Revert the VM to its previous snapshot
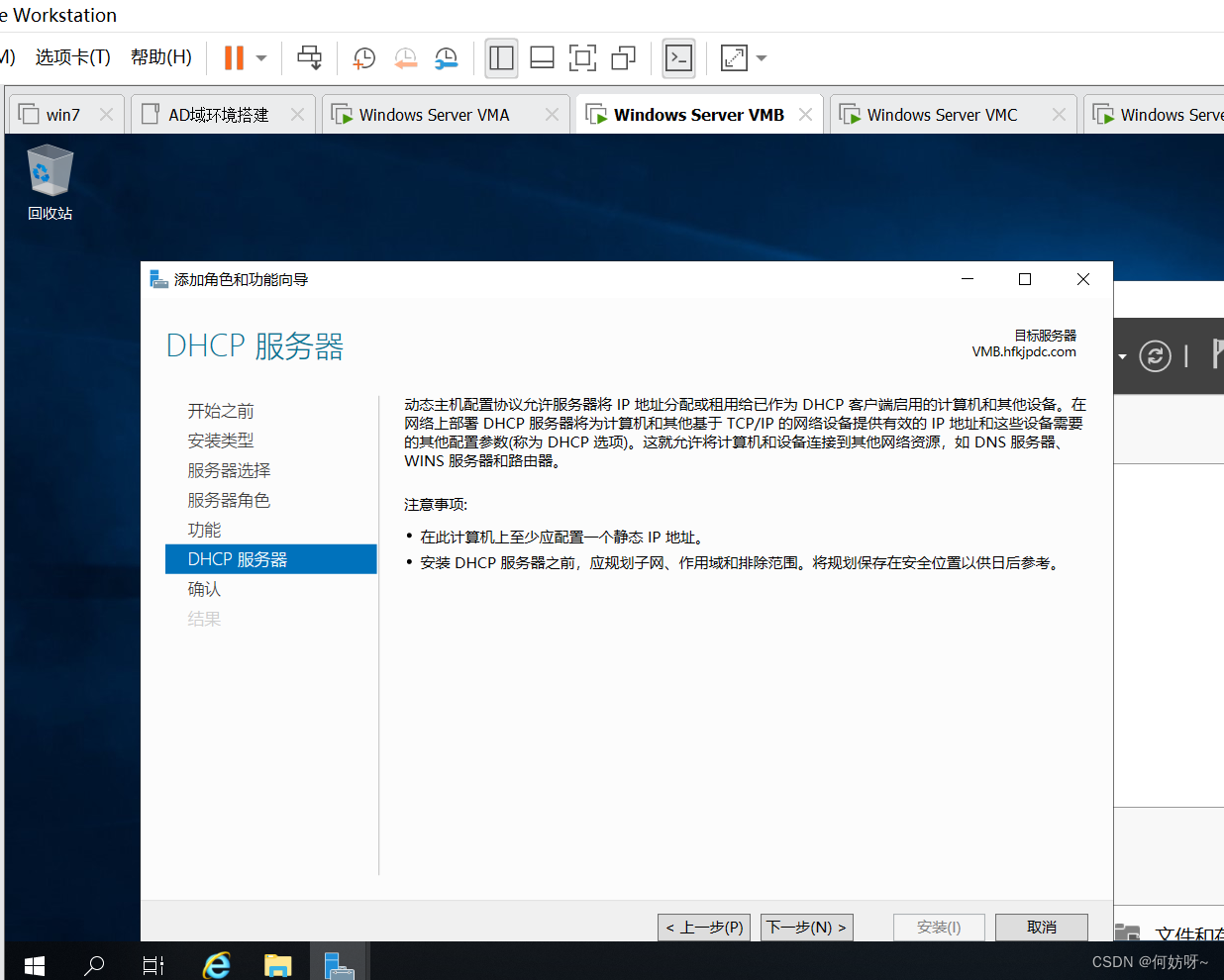The width and height of the screenshot is (1224, 980). (405, 58)
